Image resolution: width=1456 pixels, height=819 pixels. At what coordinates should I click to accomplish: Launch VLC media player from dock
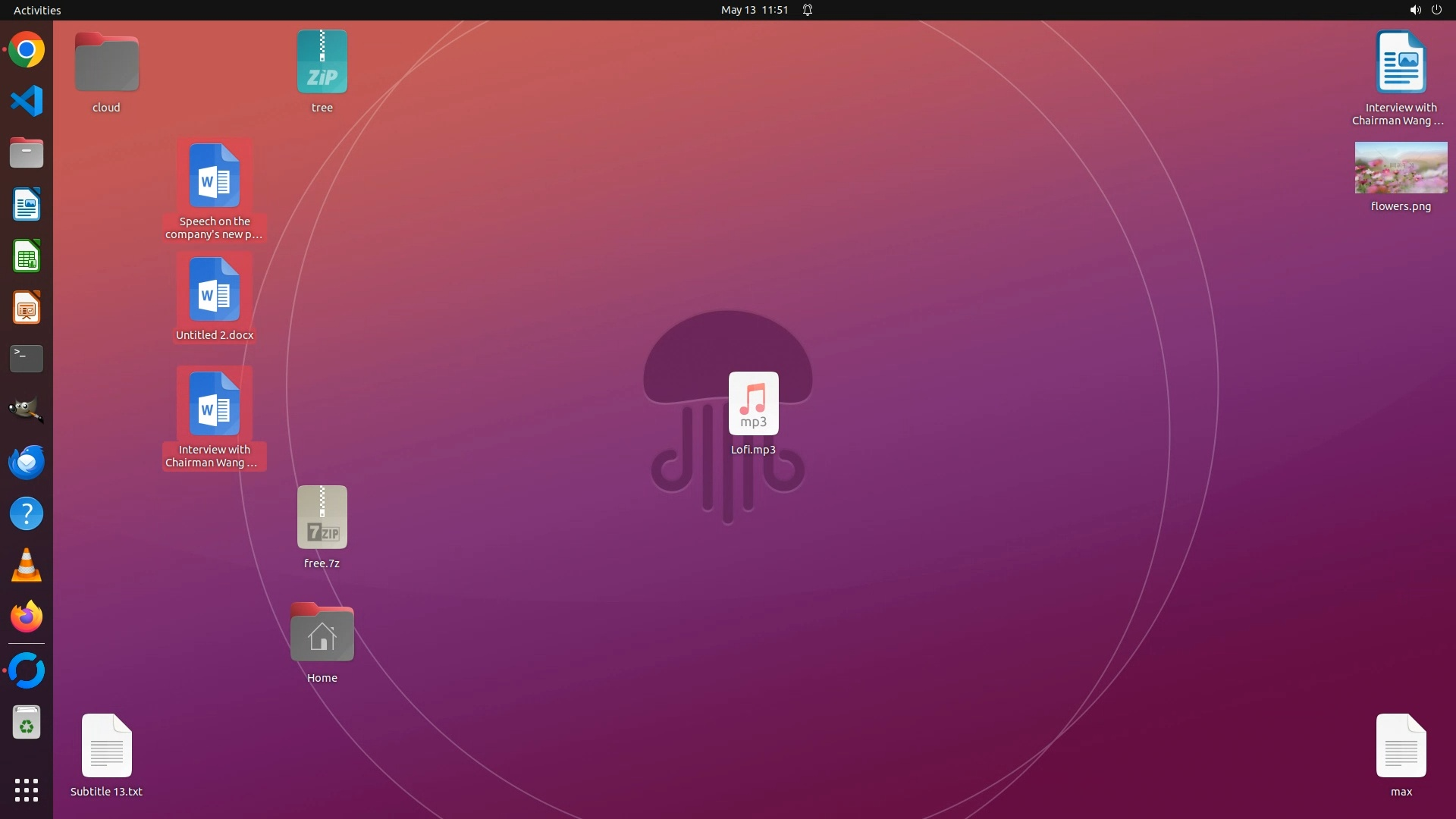[27, 566]
